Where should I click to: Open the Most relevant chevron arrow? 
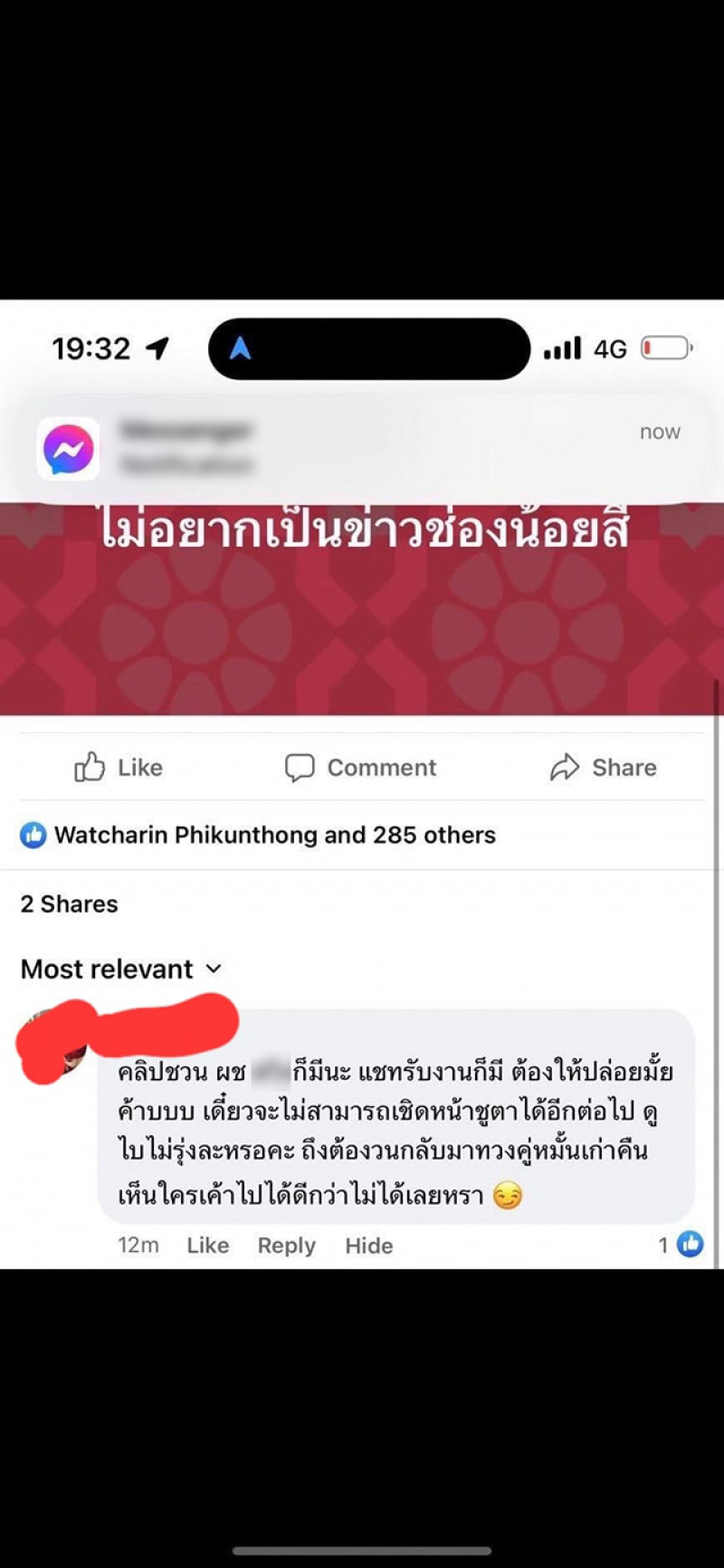(x=214, y=969)
